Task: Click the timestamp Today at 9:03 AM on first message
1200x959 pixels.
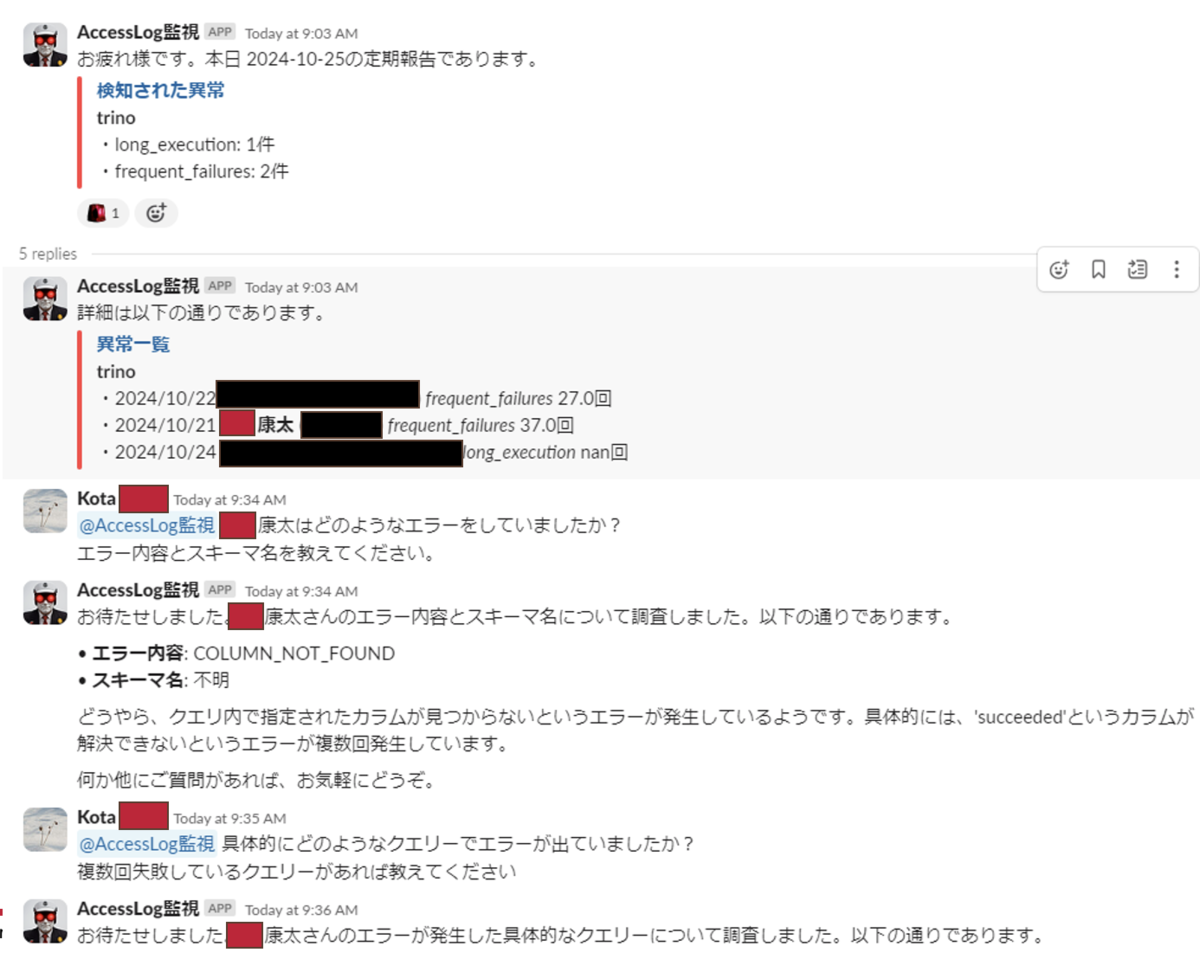Action: point(301,33)
